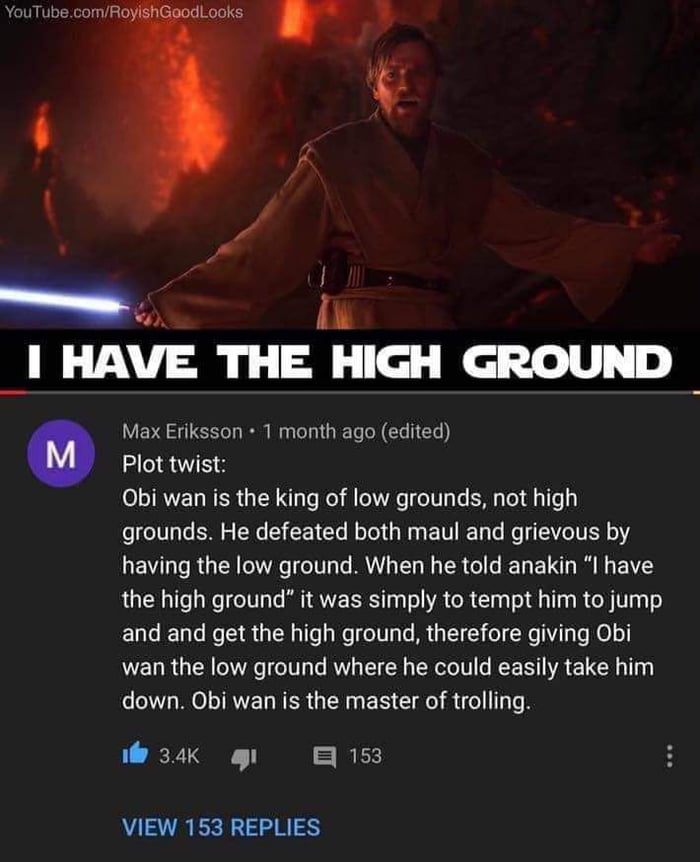700x862 pixels.
Task: Open replies via the comment bubble icon
Action: pyautogui.click(x=324, y=756)
